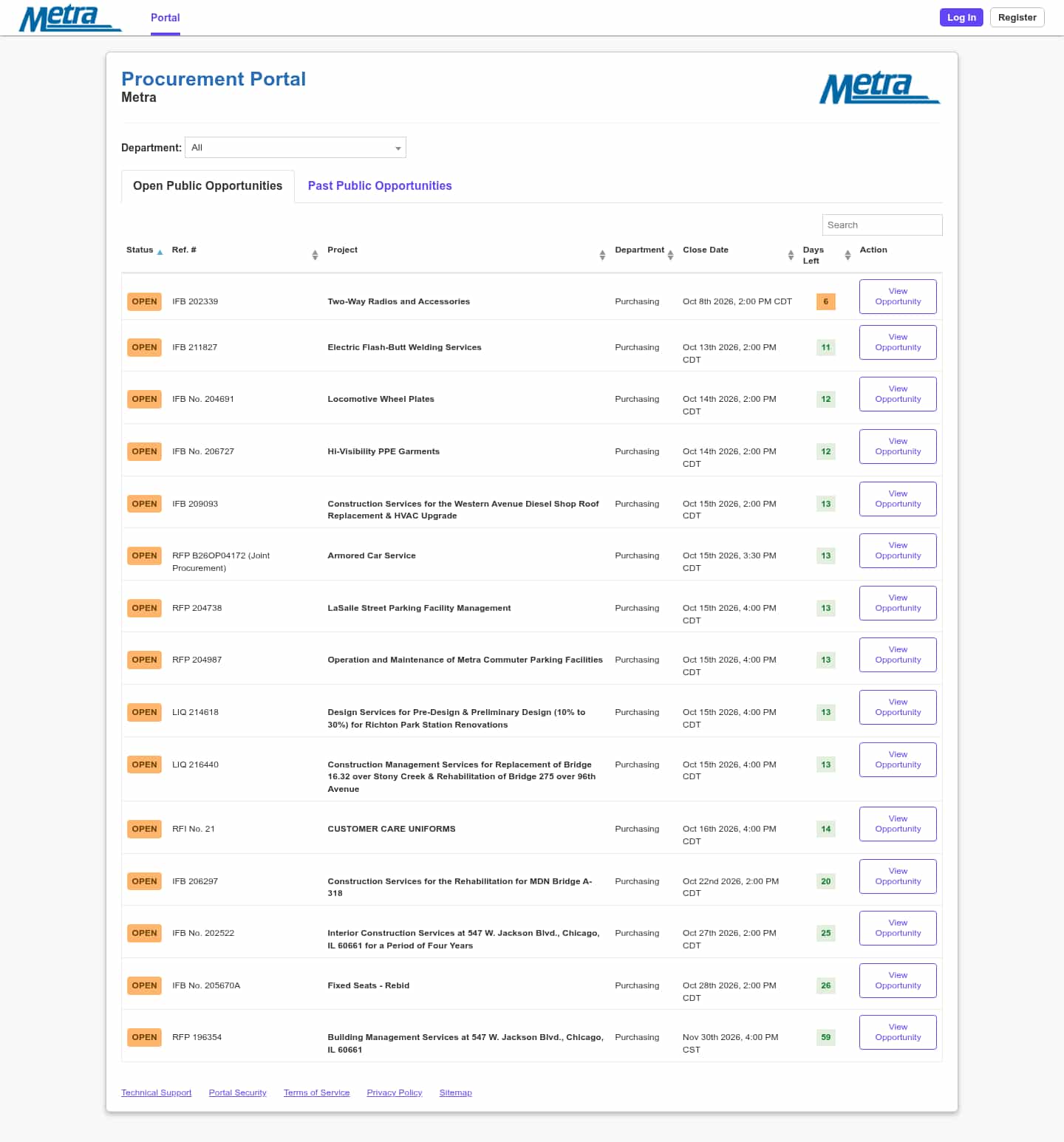This screenshot has height=1142, width=1064.
Task: View Opportunity for Hi-Visibility PPE Garments
Action: click(898, 446)
